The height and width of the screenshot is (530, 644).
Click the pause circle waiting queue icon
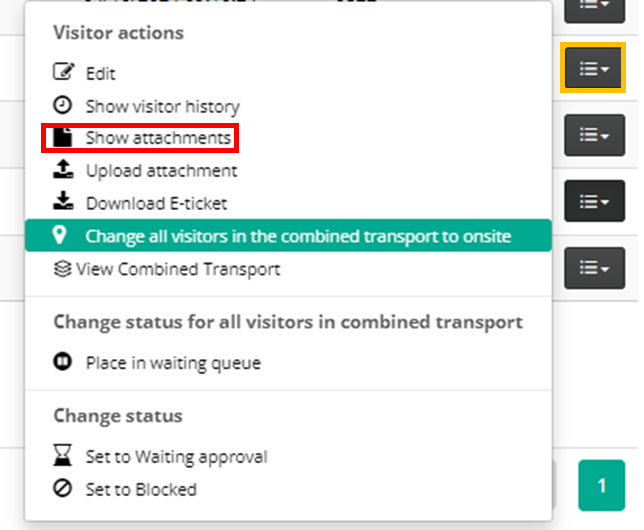click(x=63, y=362)
